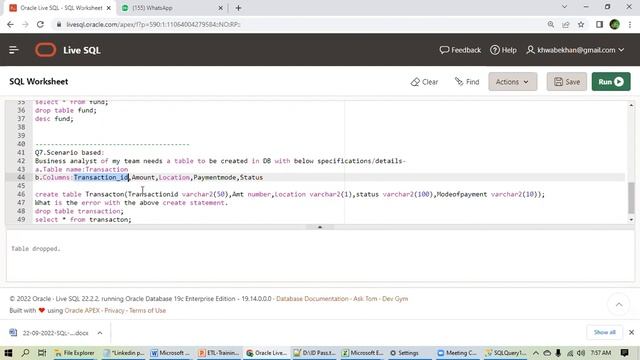The width and height of the screenshot is (640, 360).
Task: Place cursor on line 46 create table statement
Action: click(x=289, y=194)
